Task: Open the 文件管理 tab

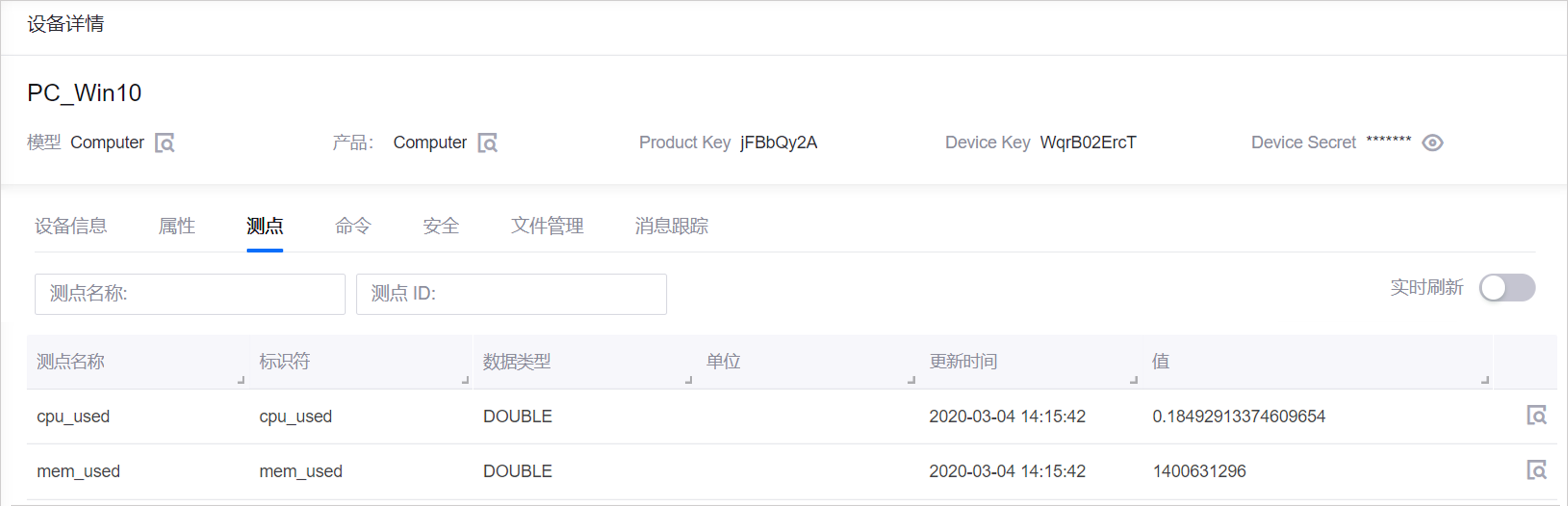Action: pos(547,226)
